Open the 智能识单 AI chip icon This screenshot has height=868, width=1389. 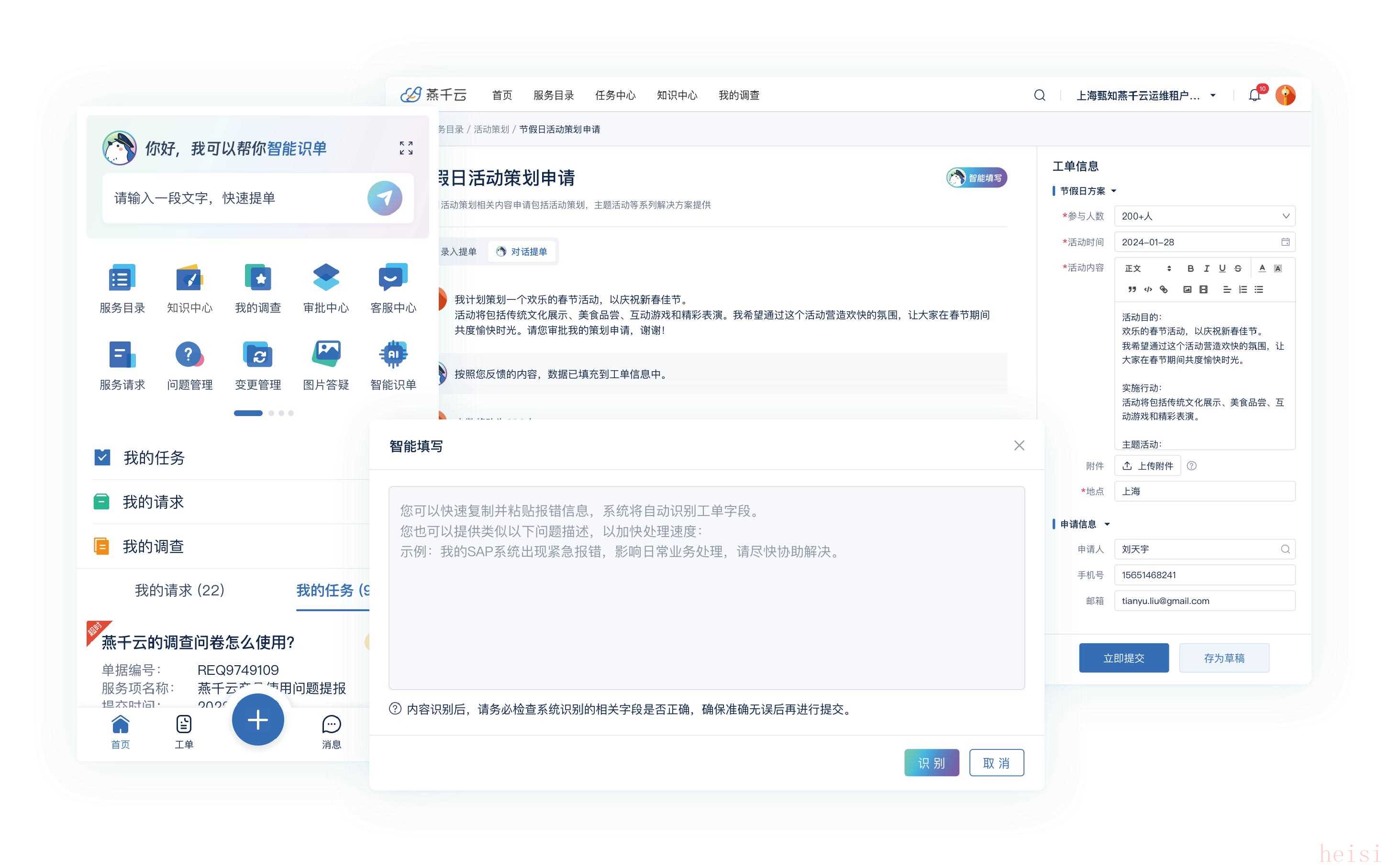coord(393,354)
